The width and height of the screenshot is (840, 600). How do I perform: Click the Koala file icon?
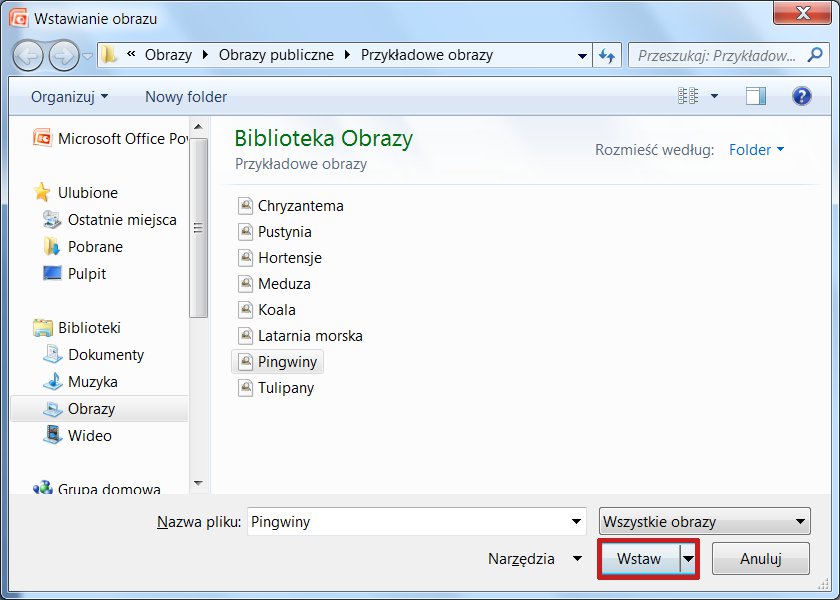[x=245, y=310]
